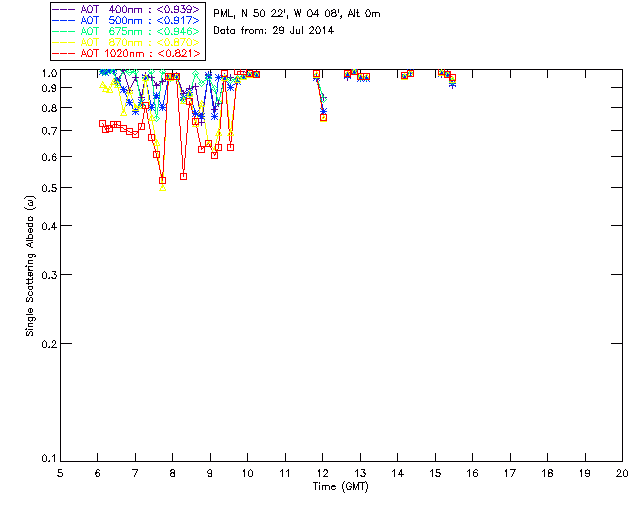
Task: Click the y-axis tick label 0.1
Action: (x=49, y=459)
